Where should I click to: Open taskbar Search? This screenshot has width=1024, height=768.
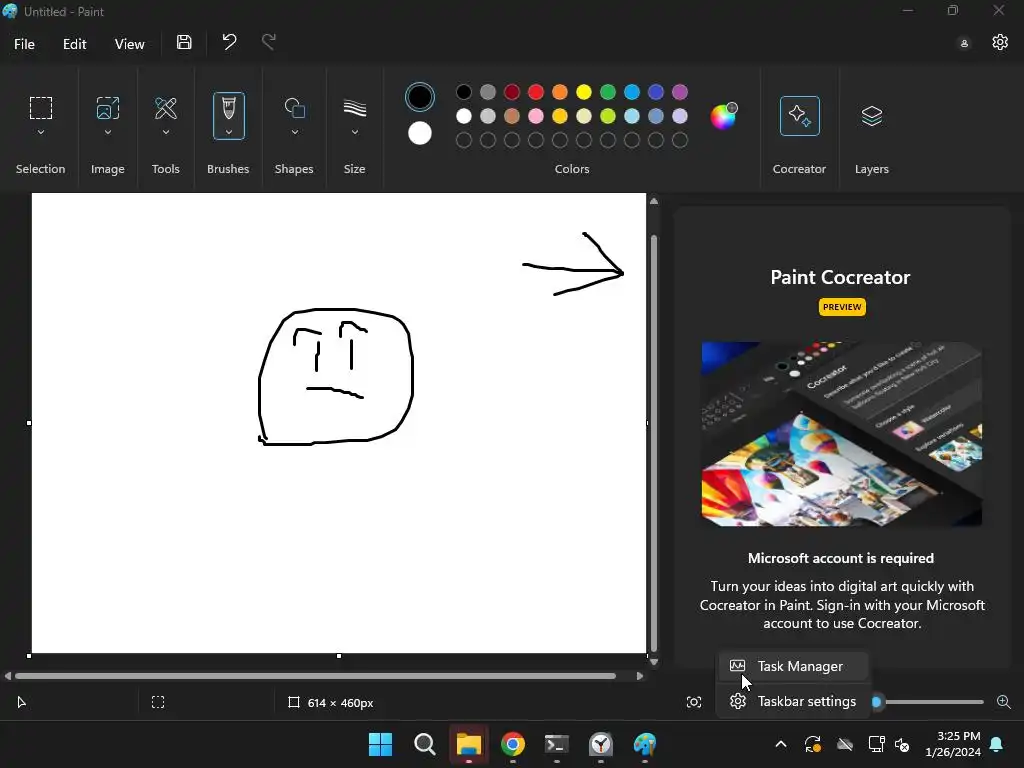[x=424, y=744]
